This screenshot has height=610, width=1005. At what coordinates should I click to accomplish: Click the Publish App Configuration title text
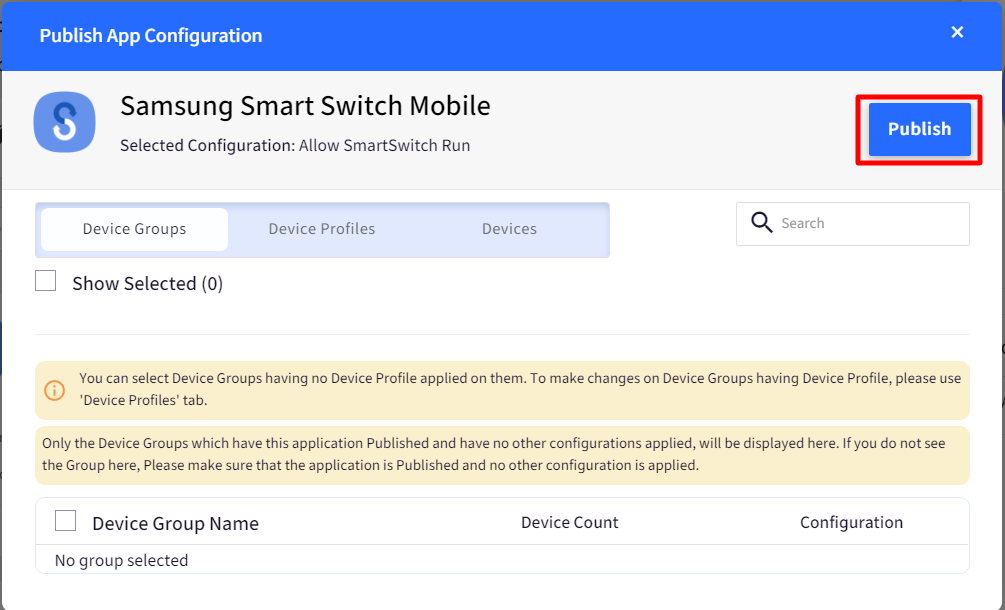[151, 36]
